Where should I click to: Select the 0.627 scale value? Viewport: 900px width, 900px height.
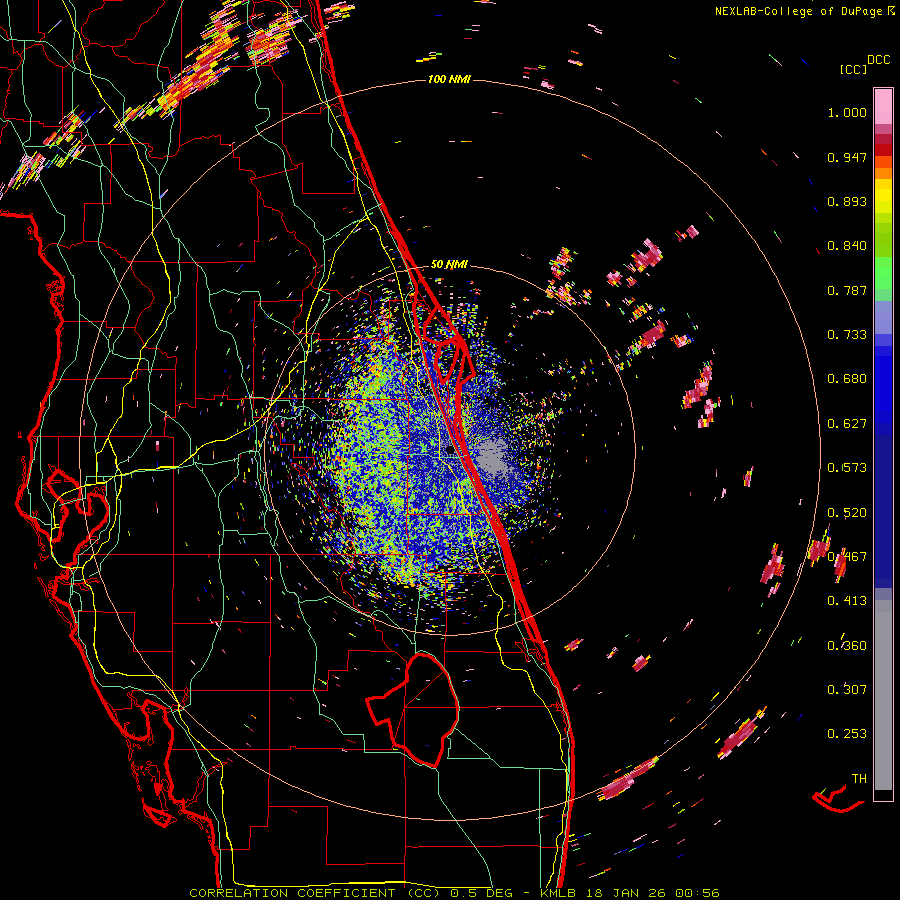(x=847, y=424)
